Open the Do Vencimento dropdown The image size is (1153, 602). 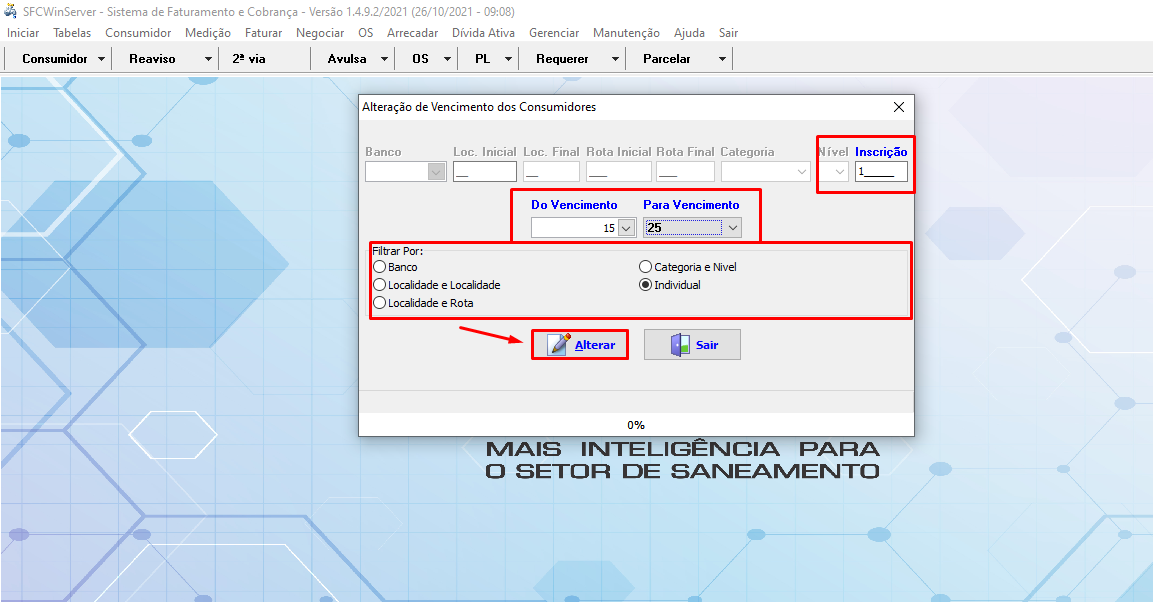(x=627, y=228)
